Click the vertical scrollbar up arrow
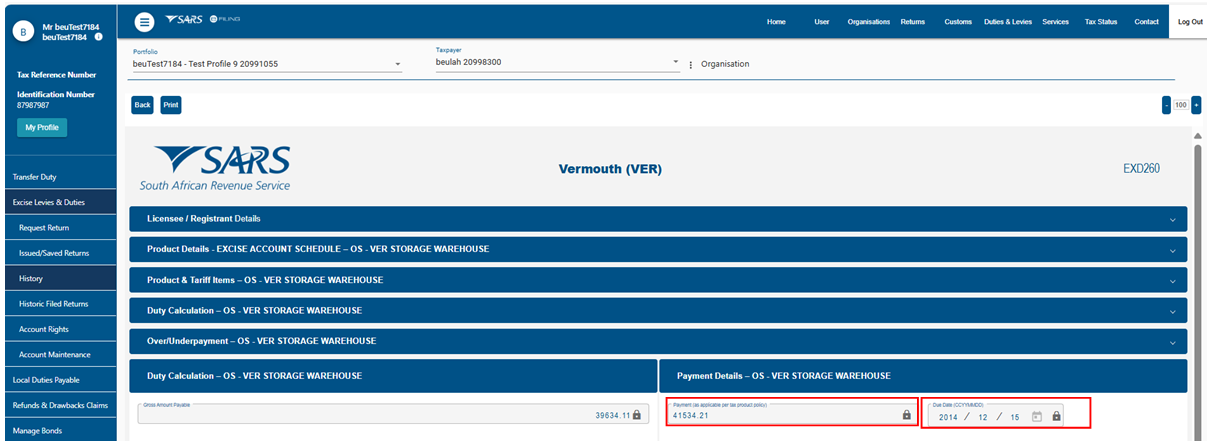This screenshot has width=1207, height=447. point(1197,136)
